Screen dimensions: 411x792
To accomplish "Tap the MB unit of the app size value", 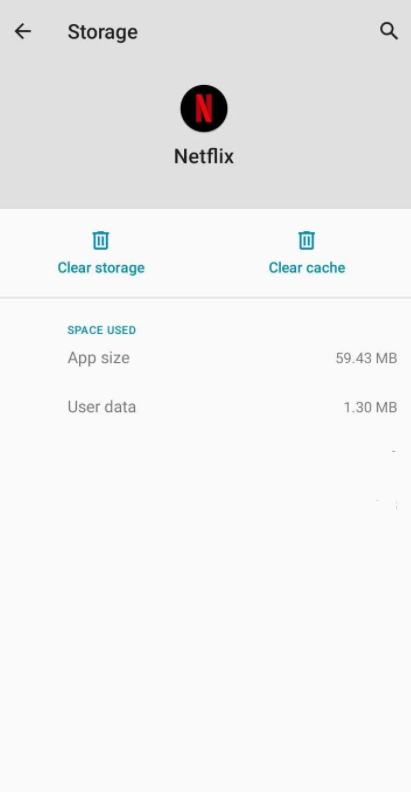I will pos(386,358).
